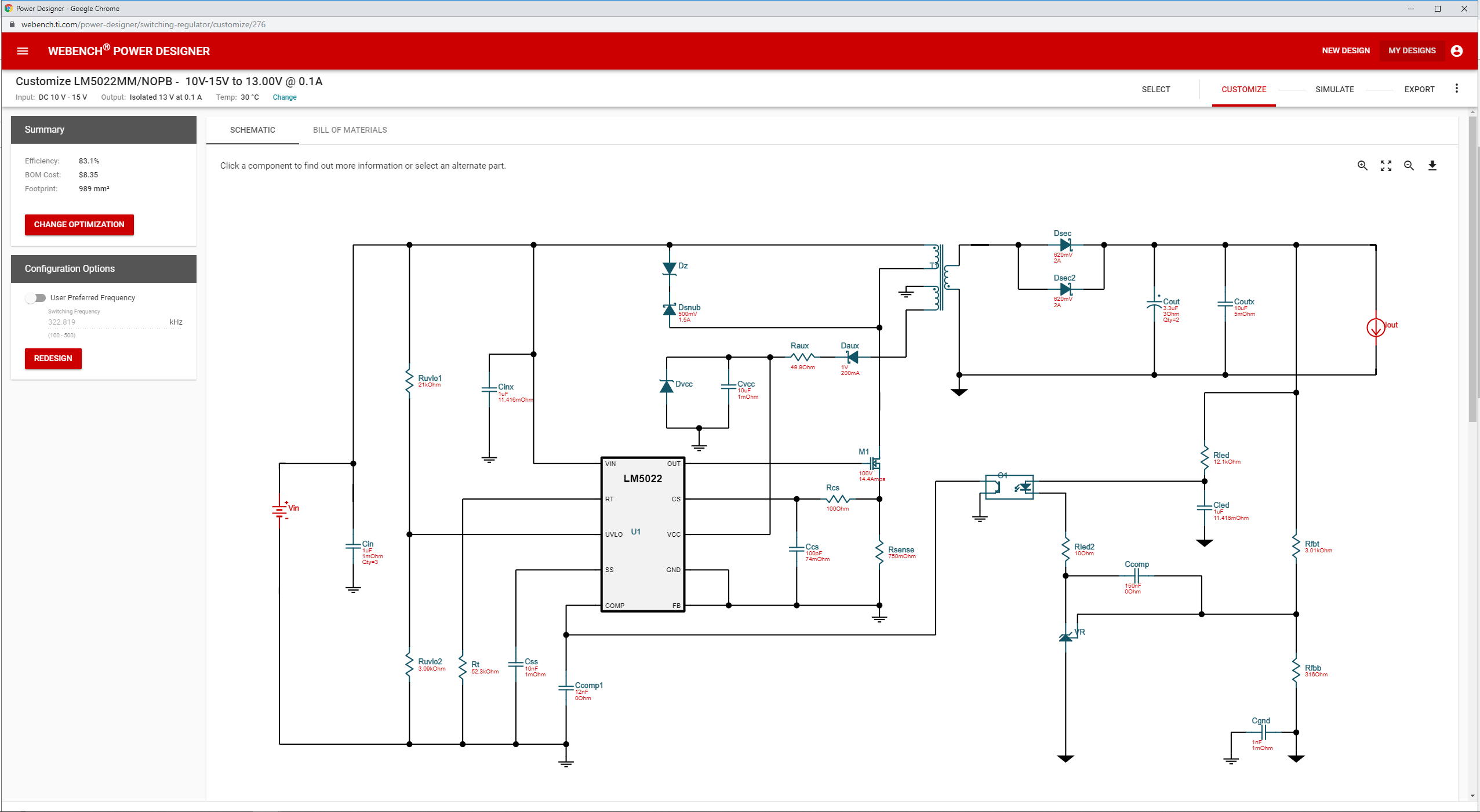1480x812 pixels.
Task: Select the Rfbb feedback resistor
Action: [x=1296, y=671]
